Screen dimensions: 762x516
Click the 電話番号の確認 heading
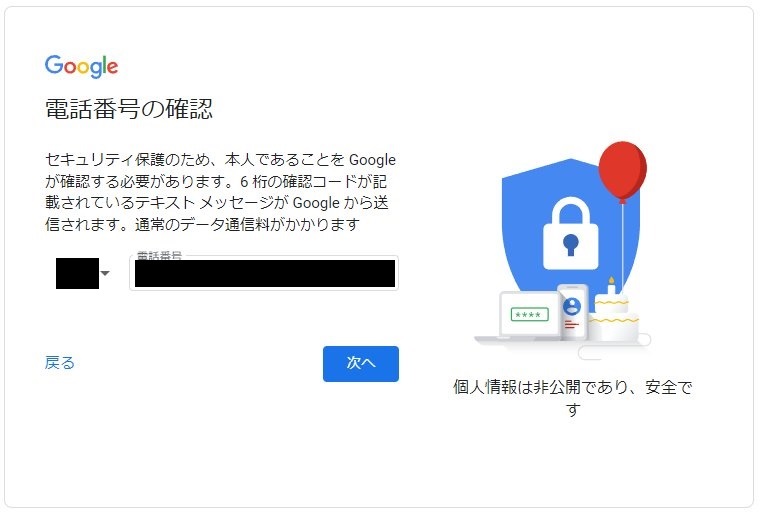[x=129, y=108]
